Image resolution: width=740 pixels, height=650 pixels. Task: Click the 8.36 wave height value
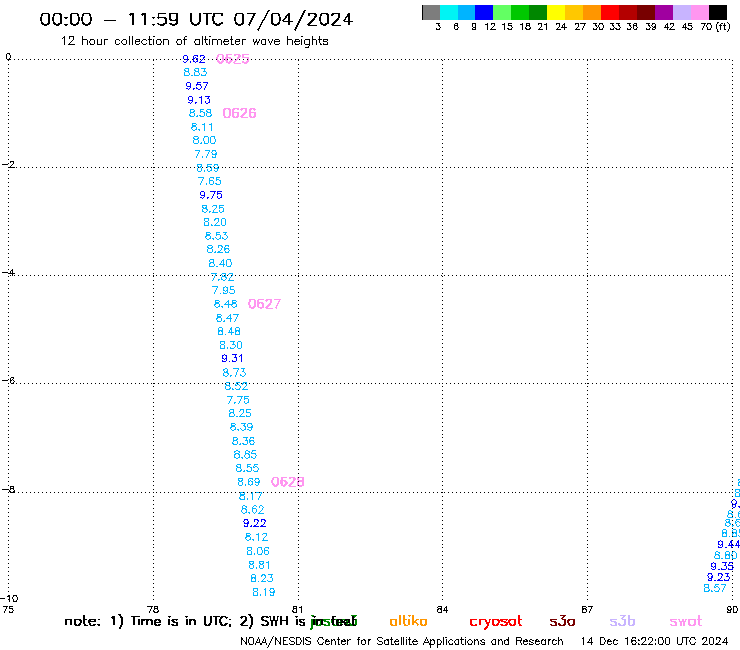pyautogui.click(x=244, y=441)
